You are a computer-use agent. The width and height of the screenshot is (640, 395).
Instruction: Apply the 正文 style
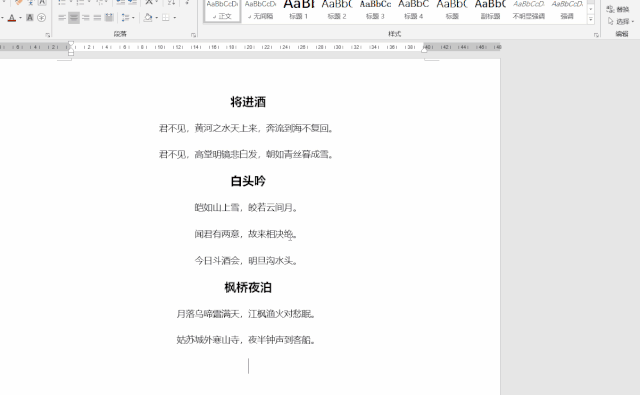(222, 10)
